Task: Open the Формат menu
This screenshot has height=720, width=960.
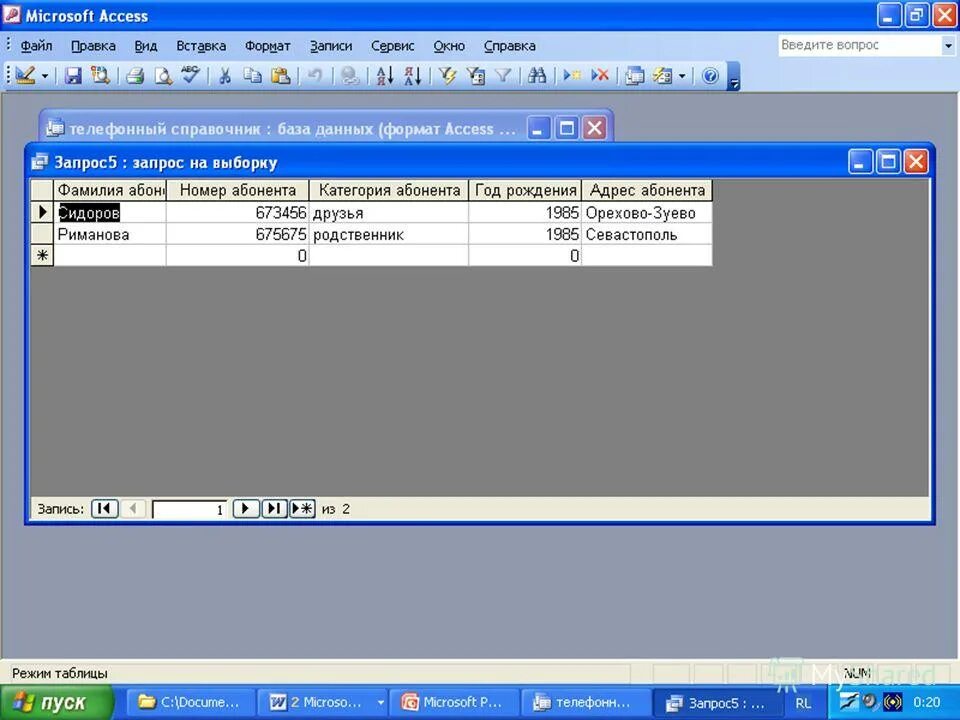Action: tap(268, 46)
